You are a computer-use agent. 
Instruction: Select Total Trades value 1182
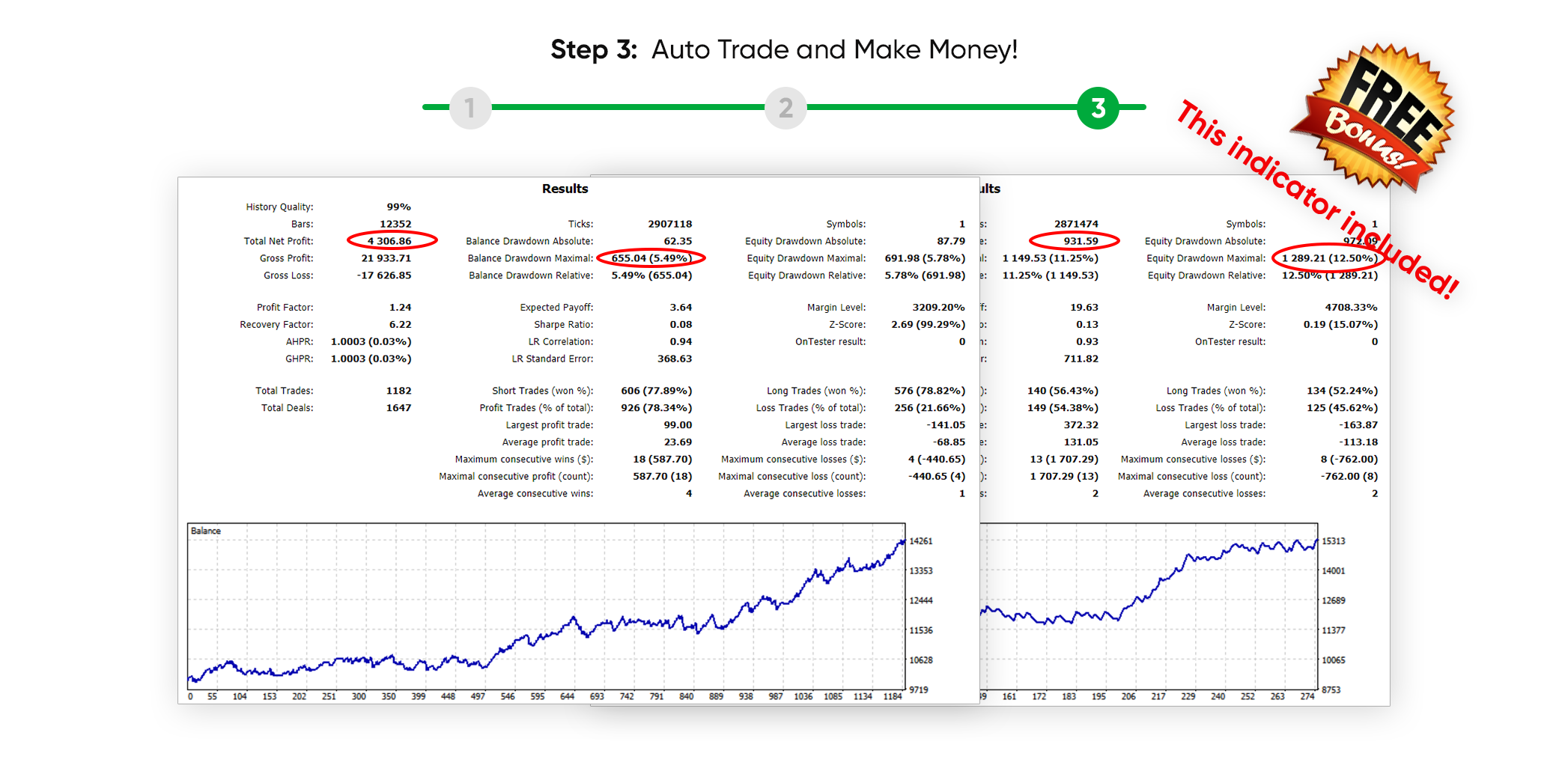(398, 391)
